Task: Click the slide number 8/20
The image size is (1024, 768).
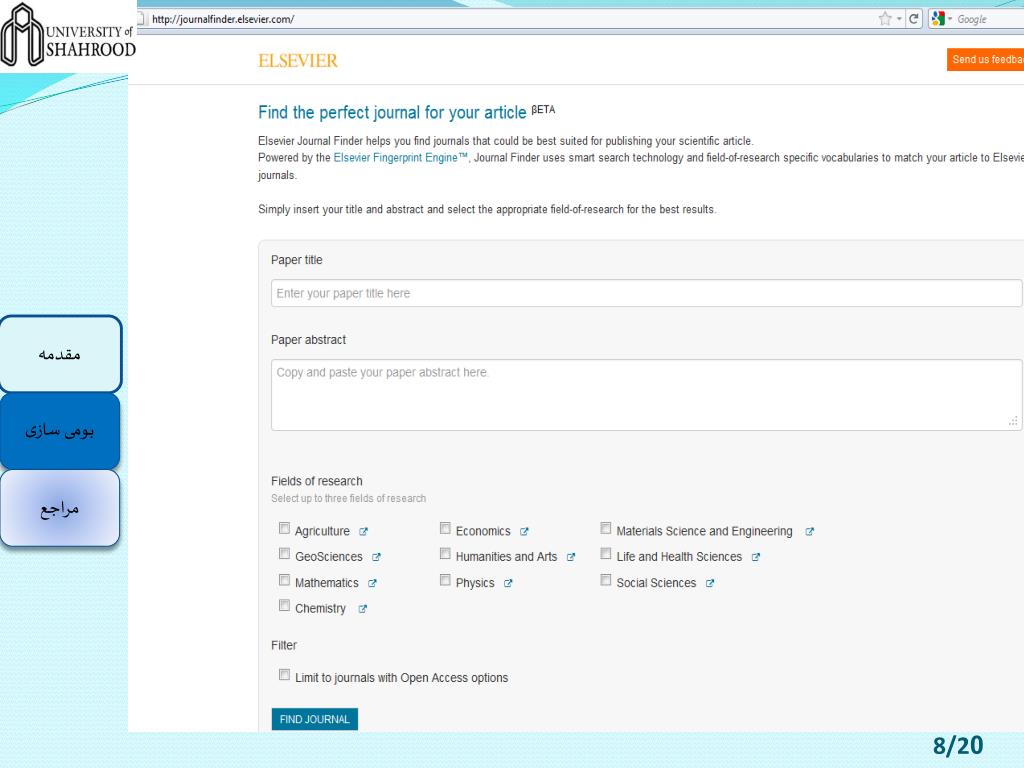Action: [958, 745]
